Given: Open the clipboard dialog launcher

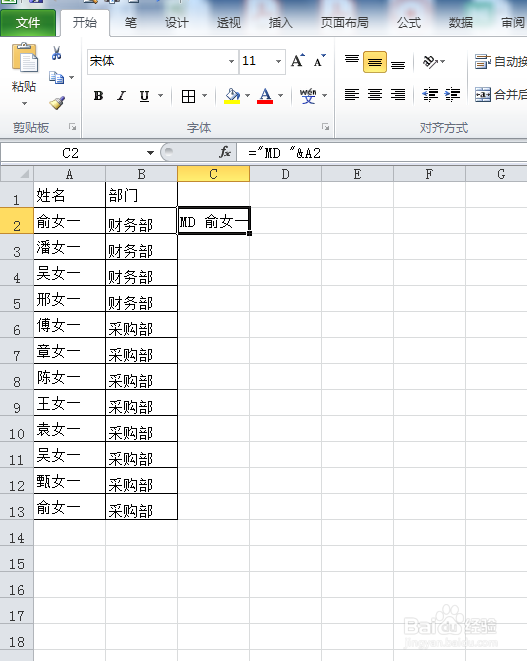Looking at the screenshot, I should coord(73,126).
